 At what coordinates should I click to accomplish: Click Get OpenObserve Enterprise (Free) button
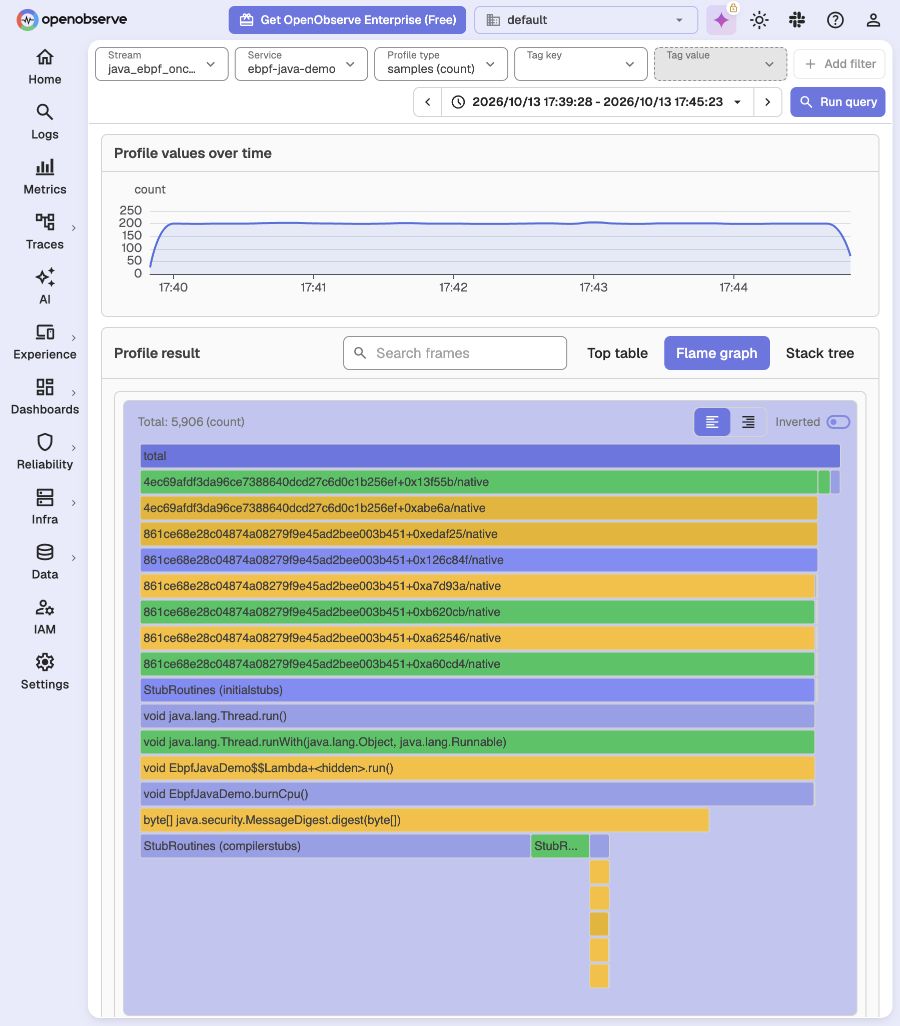[348, 20]
